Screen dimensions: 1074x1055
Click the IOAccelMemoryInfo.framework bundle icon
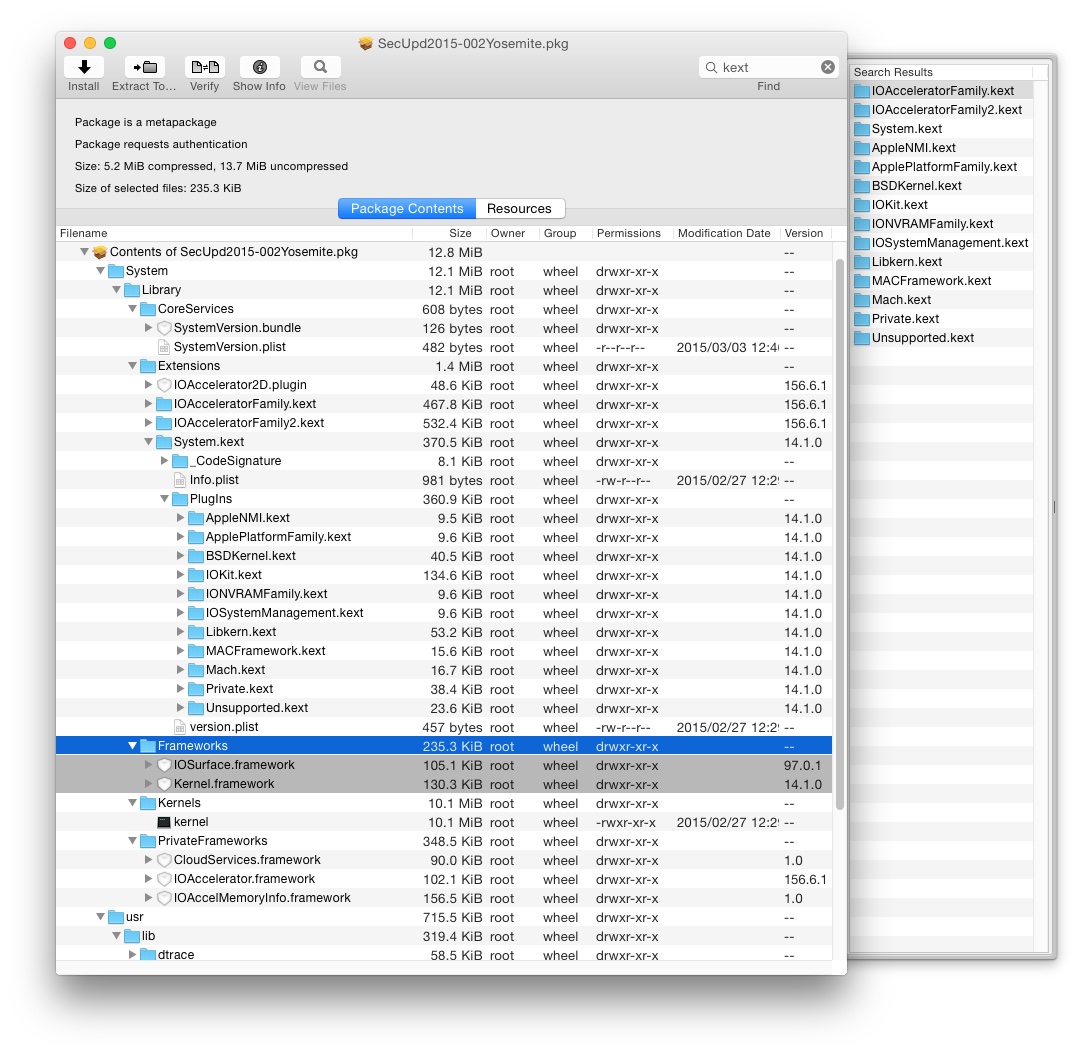pyautogui.click(x=164, y=898)
